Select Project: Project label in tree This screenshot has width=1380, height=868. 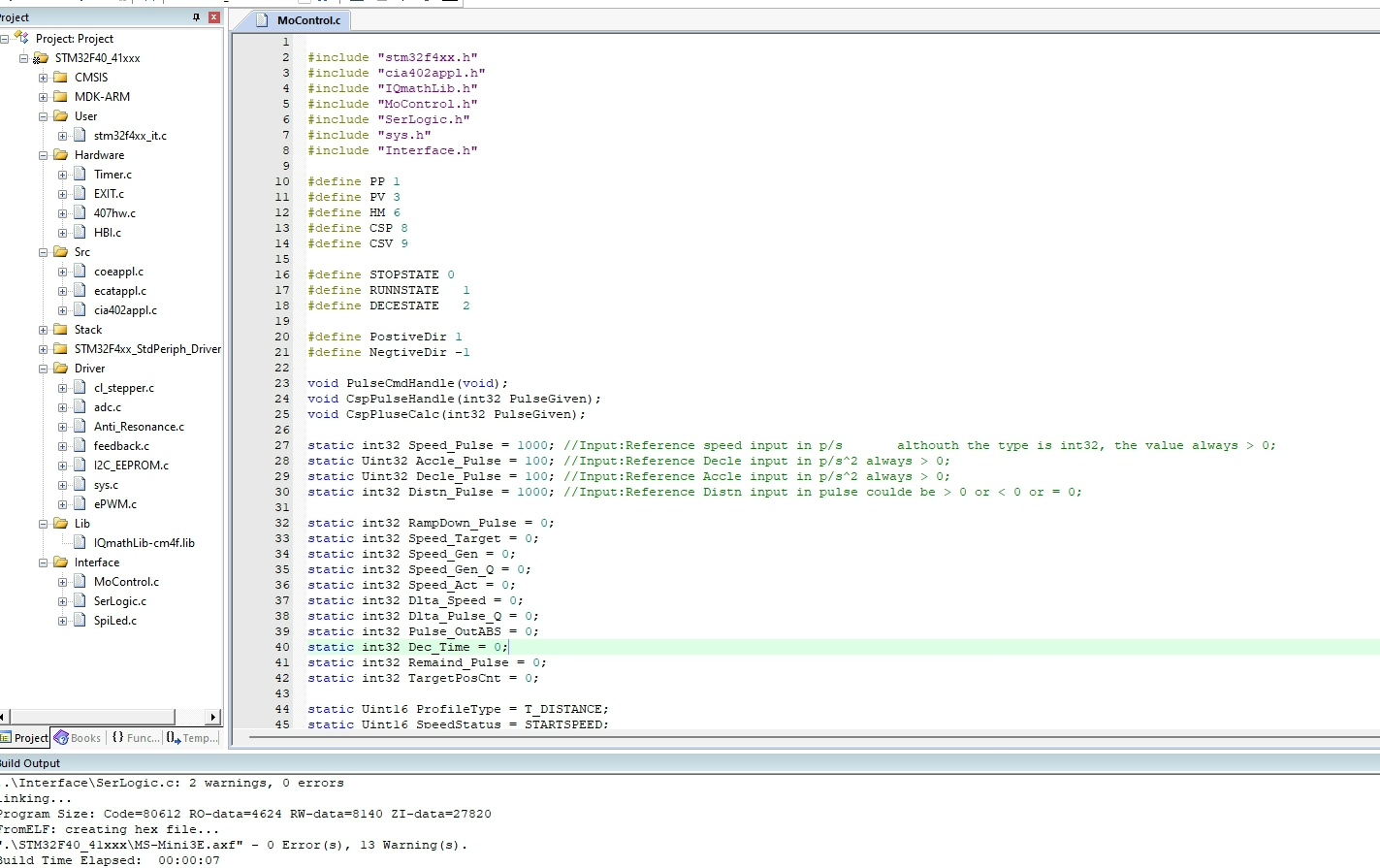[x=75, y=39]
